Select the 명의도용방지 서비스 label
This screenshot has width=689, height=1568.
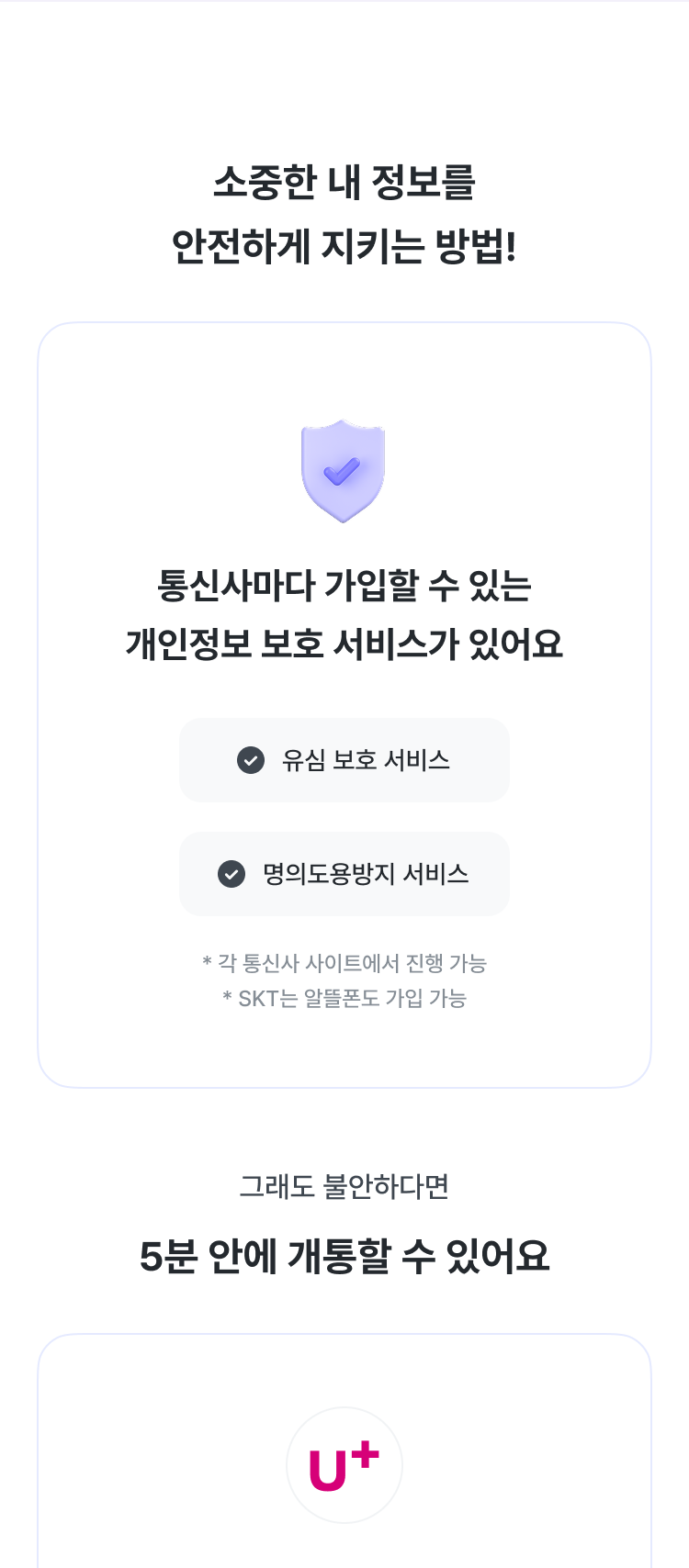tap(366, 874)
